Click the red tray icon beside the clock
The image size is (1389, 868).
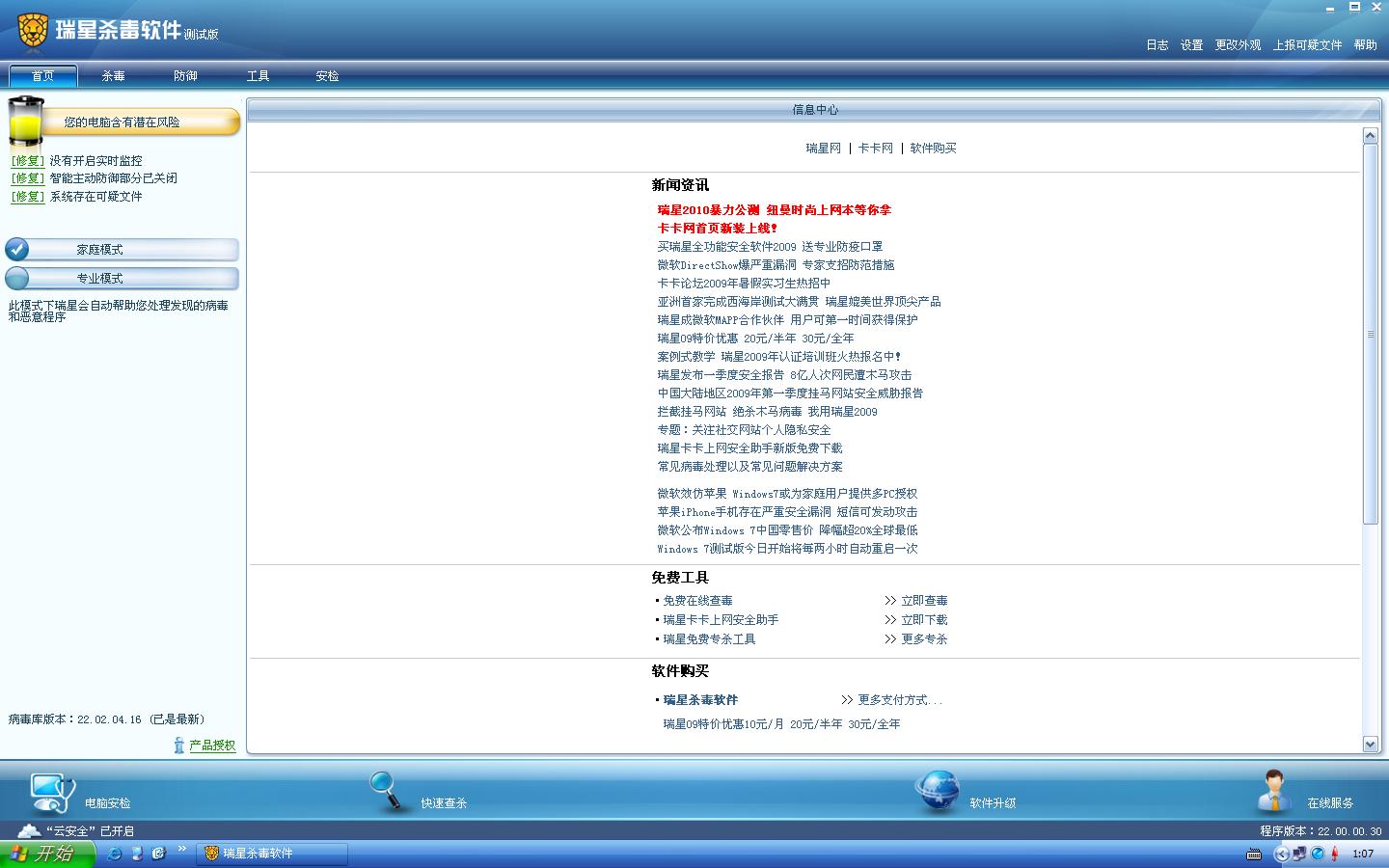coord(1335,854)
